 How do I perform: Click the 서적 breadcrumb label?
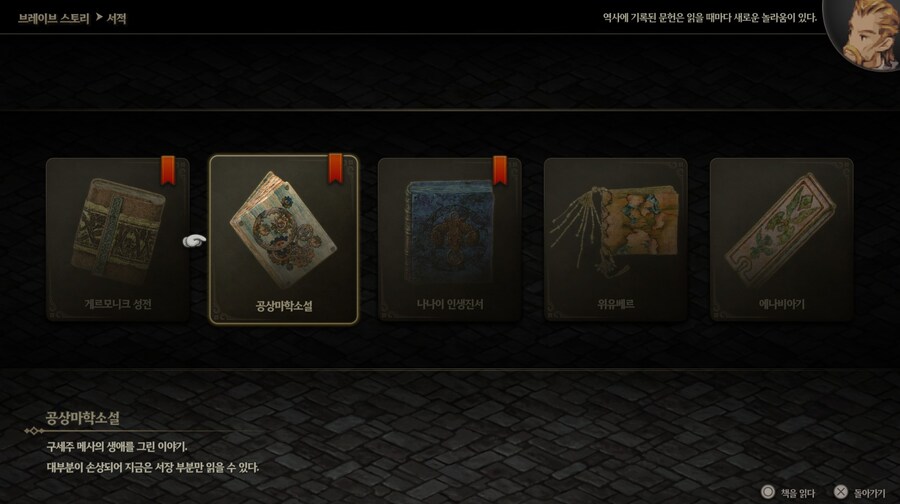click(117, 18)
